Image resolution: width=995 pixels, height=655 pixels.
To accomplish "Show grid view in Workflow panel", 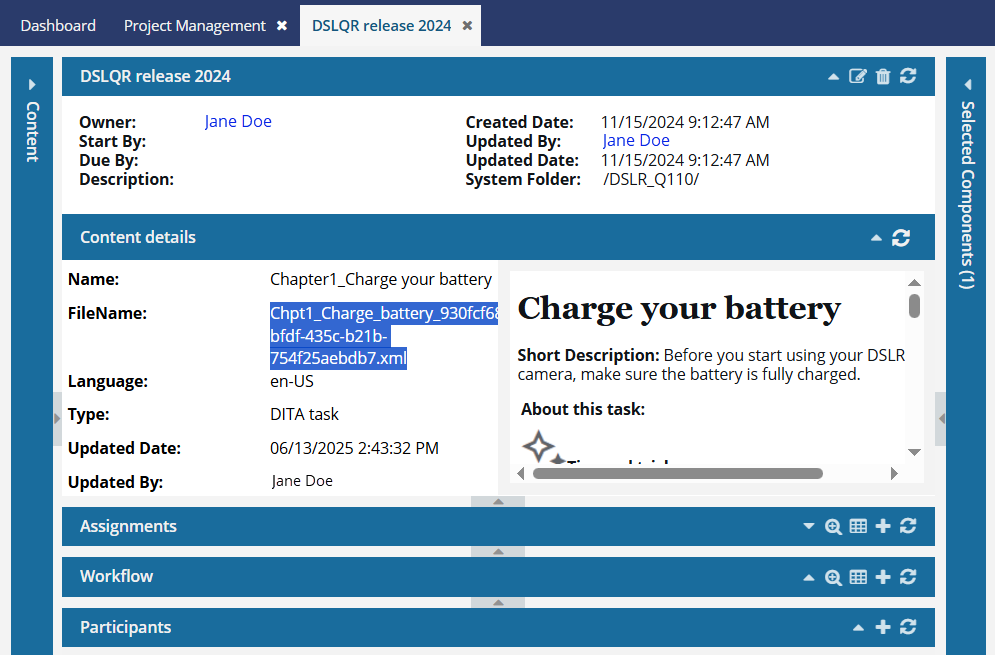I will point(858,577).
